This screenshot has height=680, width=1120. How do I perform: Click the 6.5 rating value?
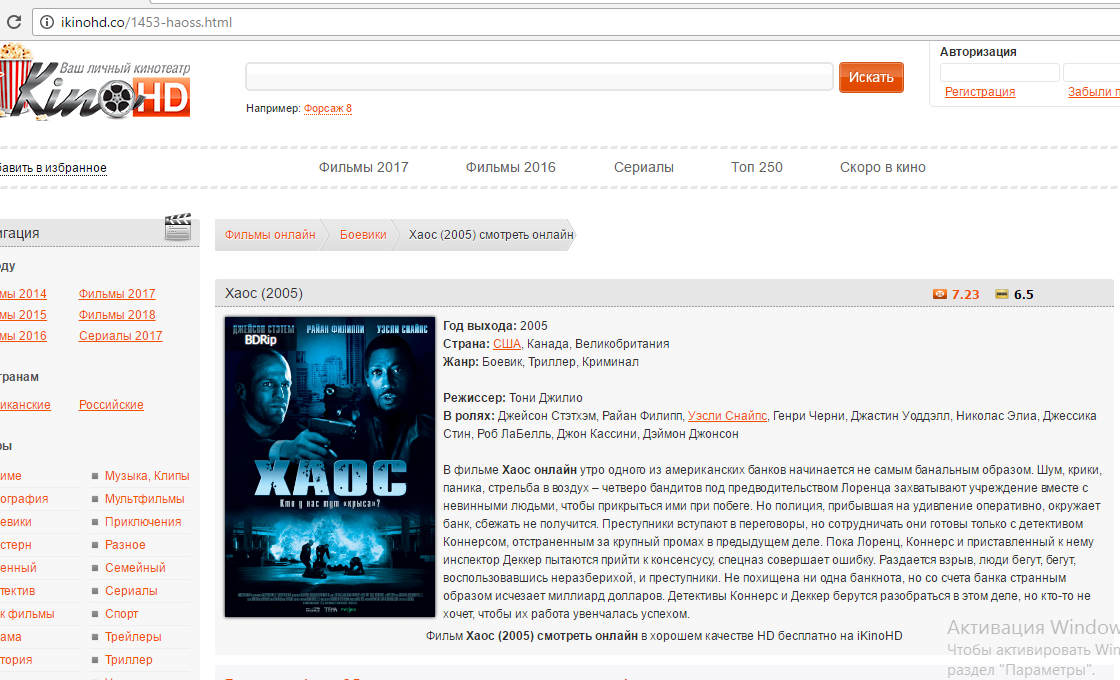tap(1024, 294)
